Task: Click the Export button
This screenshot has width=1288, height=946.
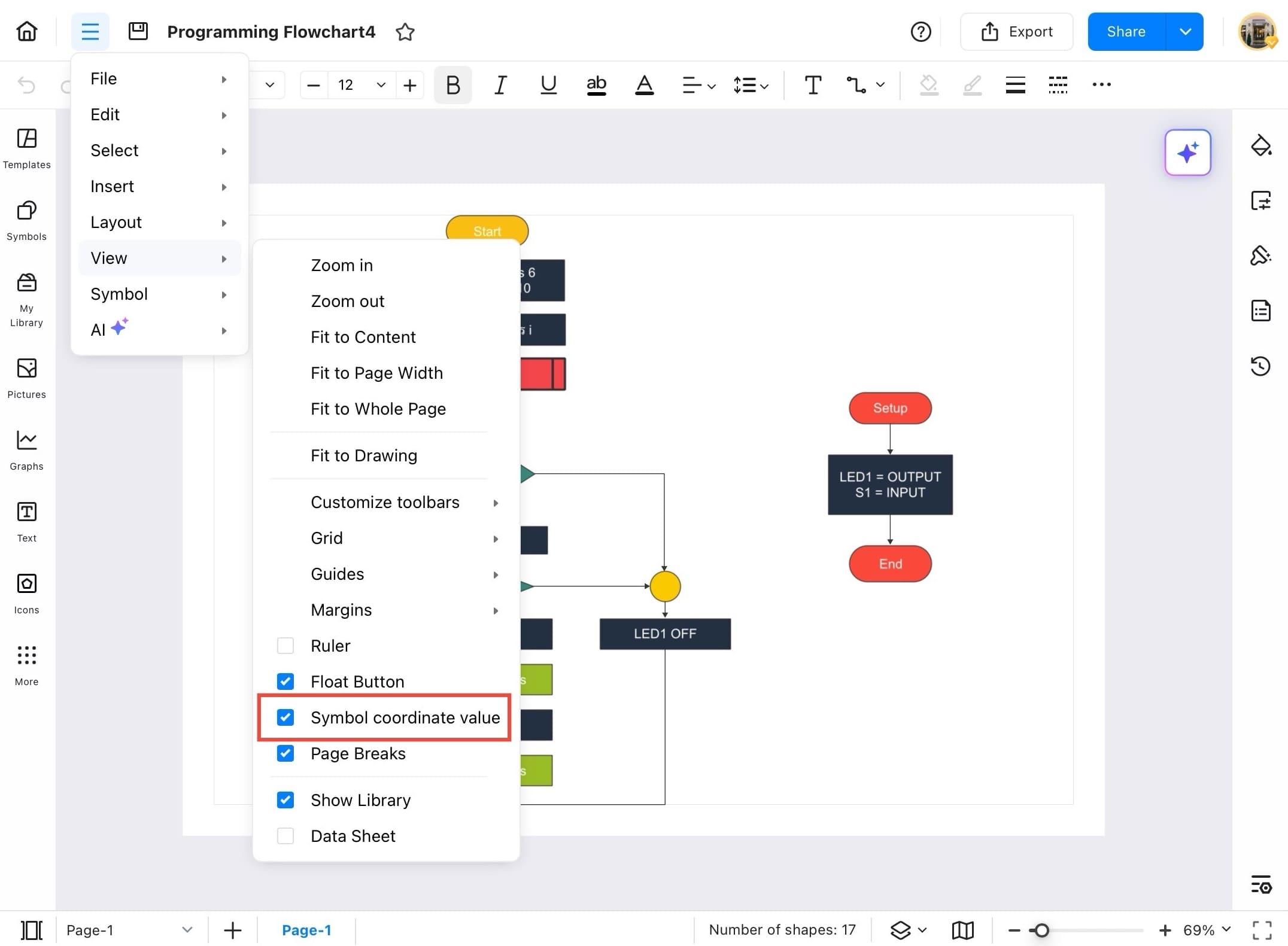Action: click(1016, 32)
